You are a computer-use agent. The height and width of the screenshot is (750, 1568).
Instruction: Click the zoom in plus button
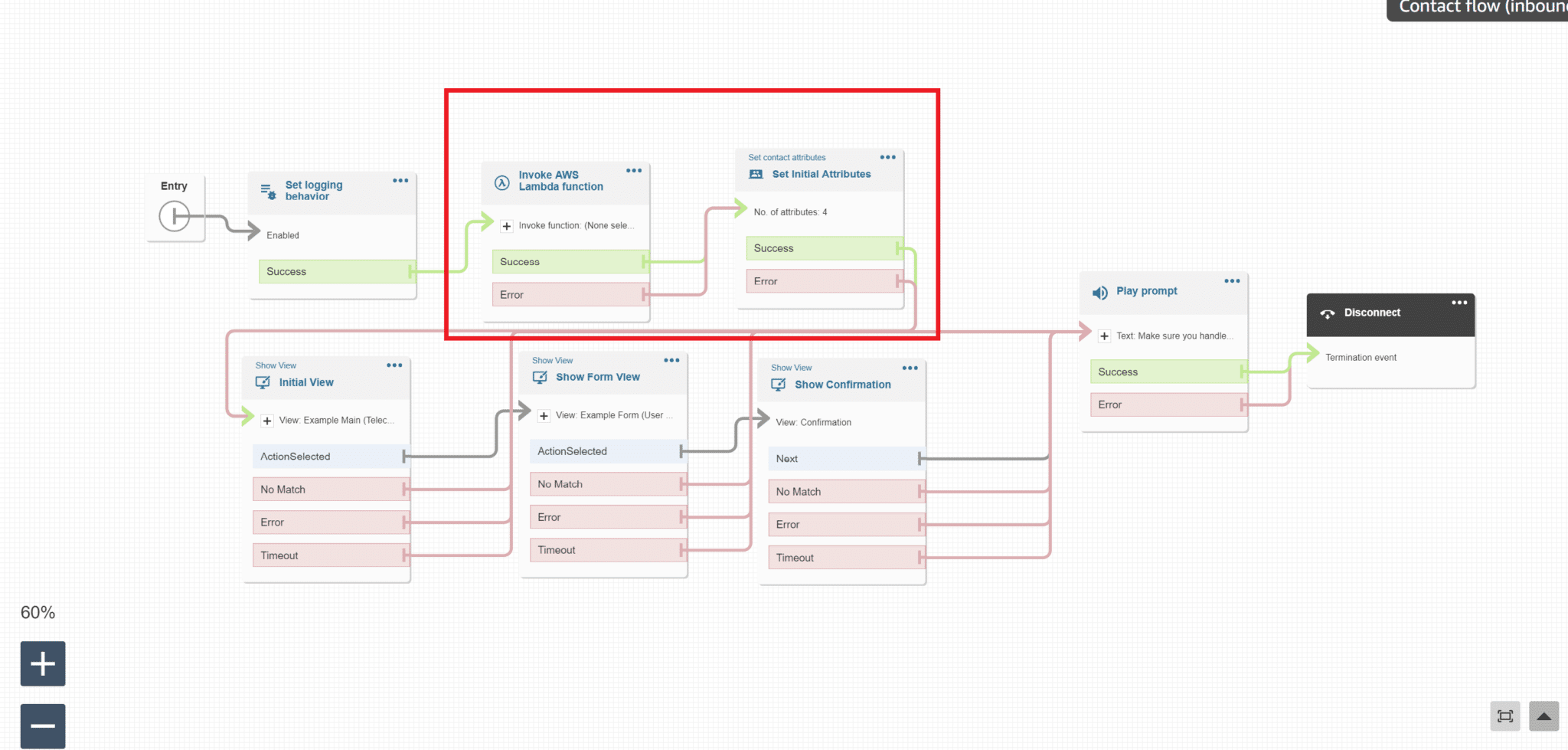[42, 663]
